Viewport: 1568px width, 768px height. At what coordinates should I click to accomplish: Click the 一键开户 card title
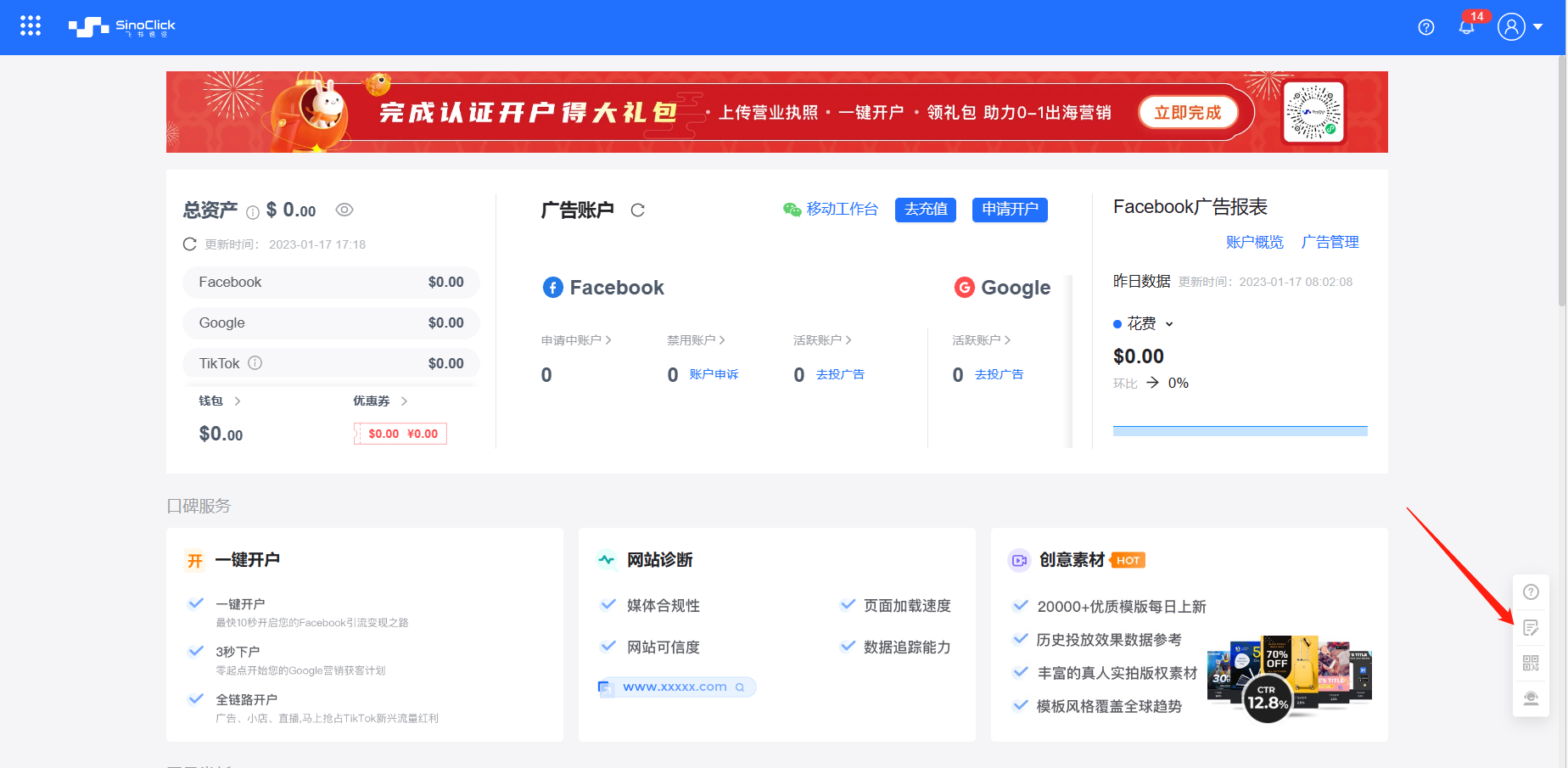(x=247, y=560)
